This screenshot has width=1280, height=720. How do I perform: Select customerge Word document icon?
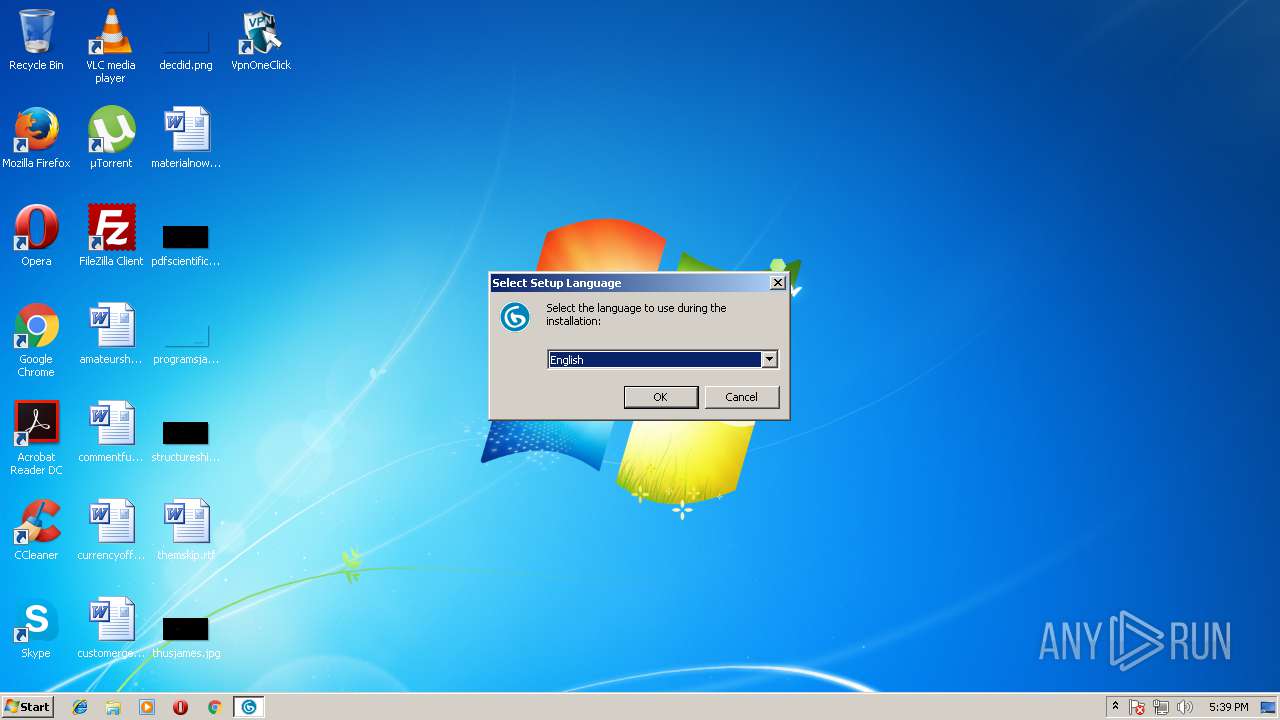(110, 628)
